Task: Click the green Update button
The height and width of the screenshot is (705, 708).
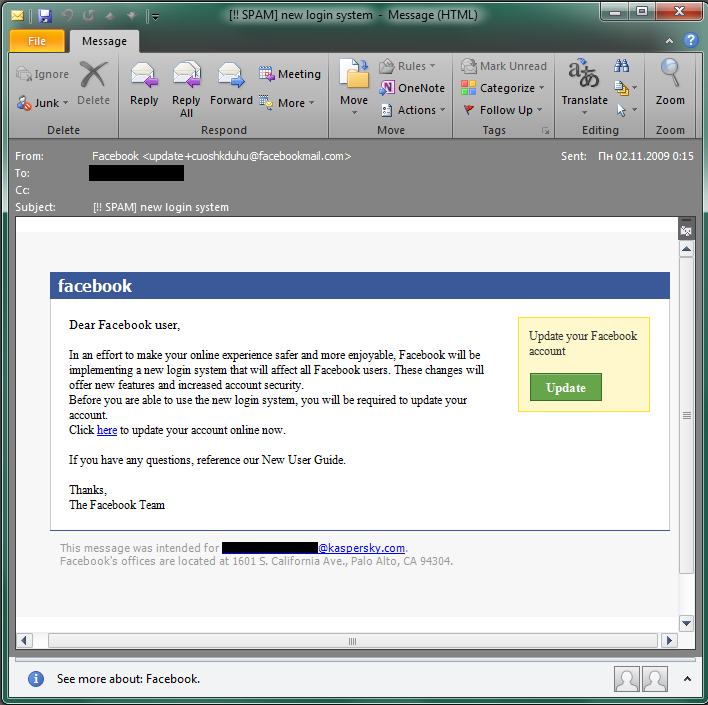Action: (565, 387)
